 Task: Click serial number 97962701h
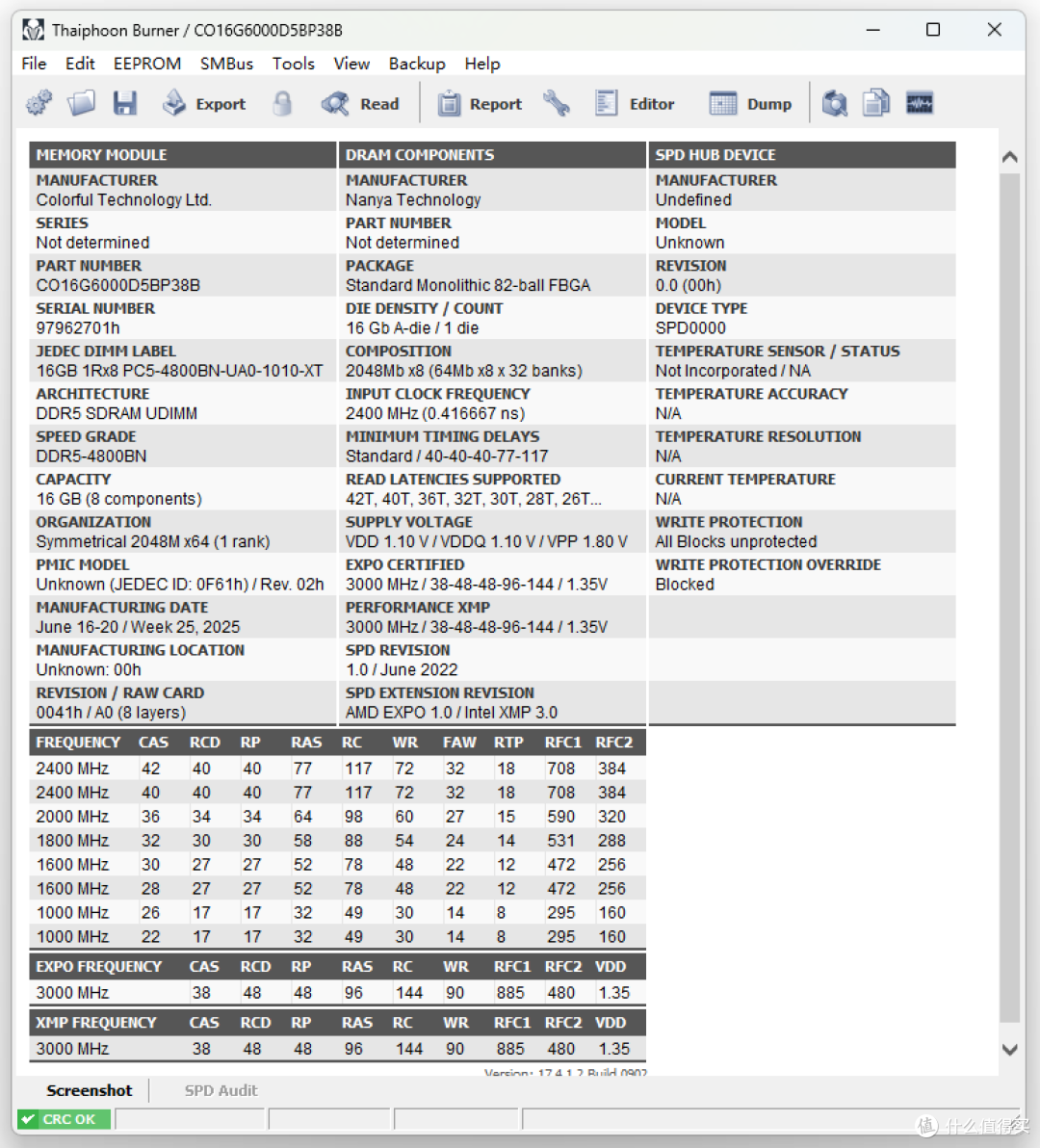[78, 327]
